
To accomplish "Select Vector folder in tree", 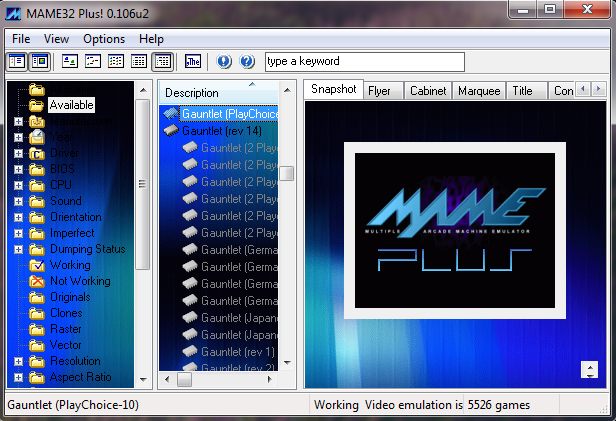I will click(66, 345).
